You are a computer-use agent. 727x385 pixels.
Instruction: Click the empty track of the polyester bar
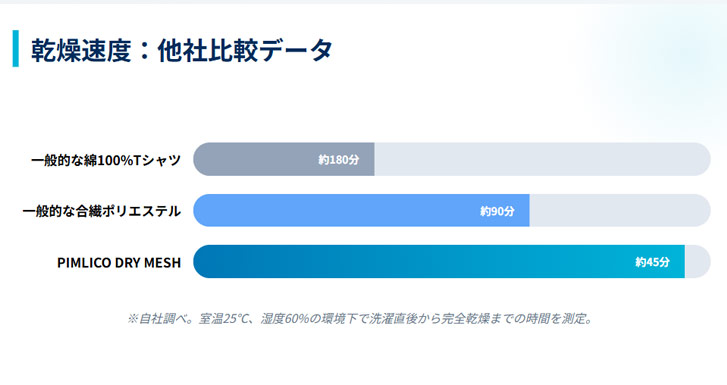click(620, 211)
